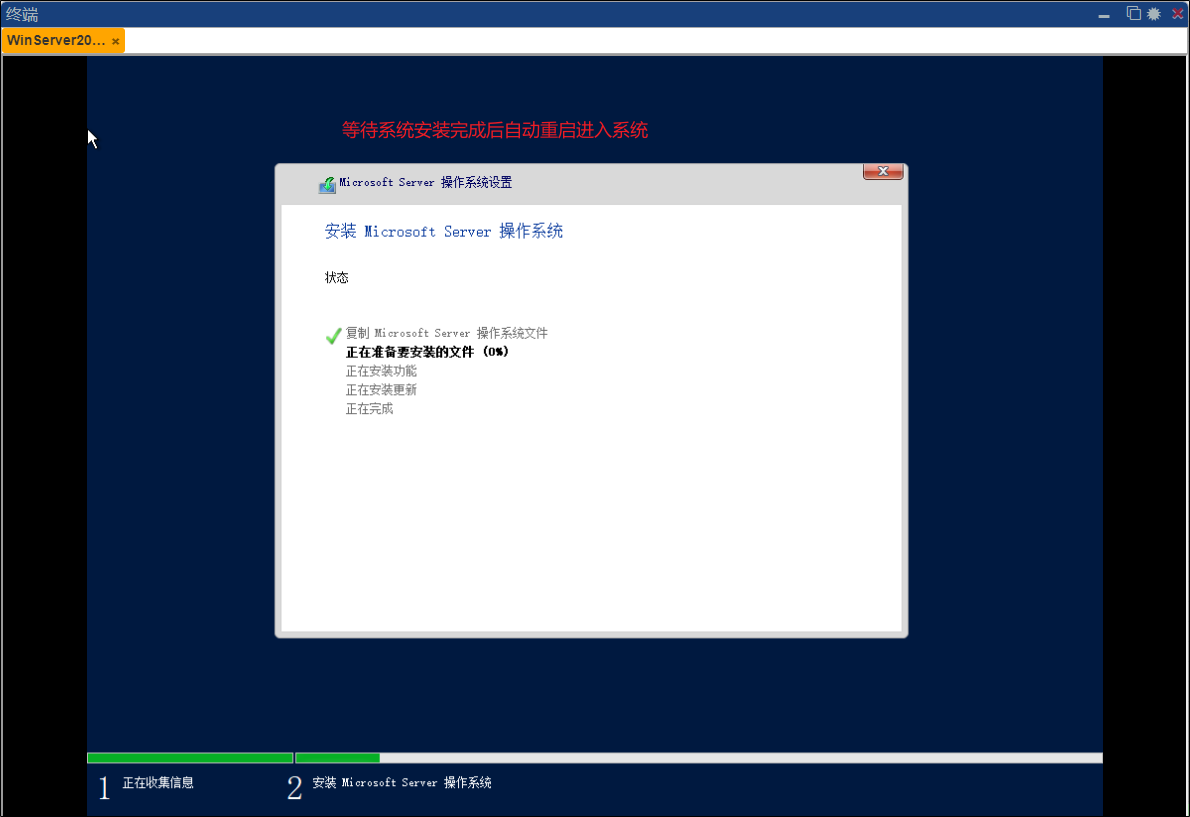Viewport: 1190px width, 817px height.
Task: Click the red notice 等待系统安装完成后自动重启进入系统
Action: (495, 130)
